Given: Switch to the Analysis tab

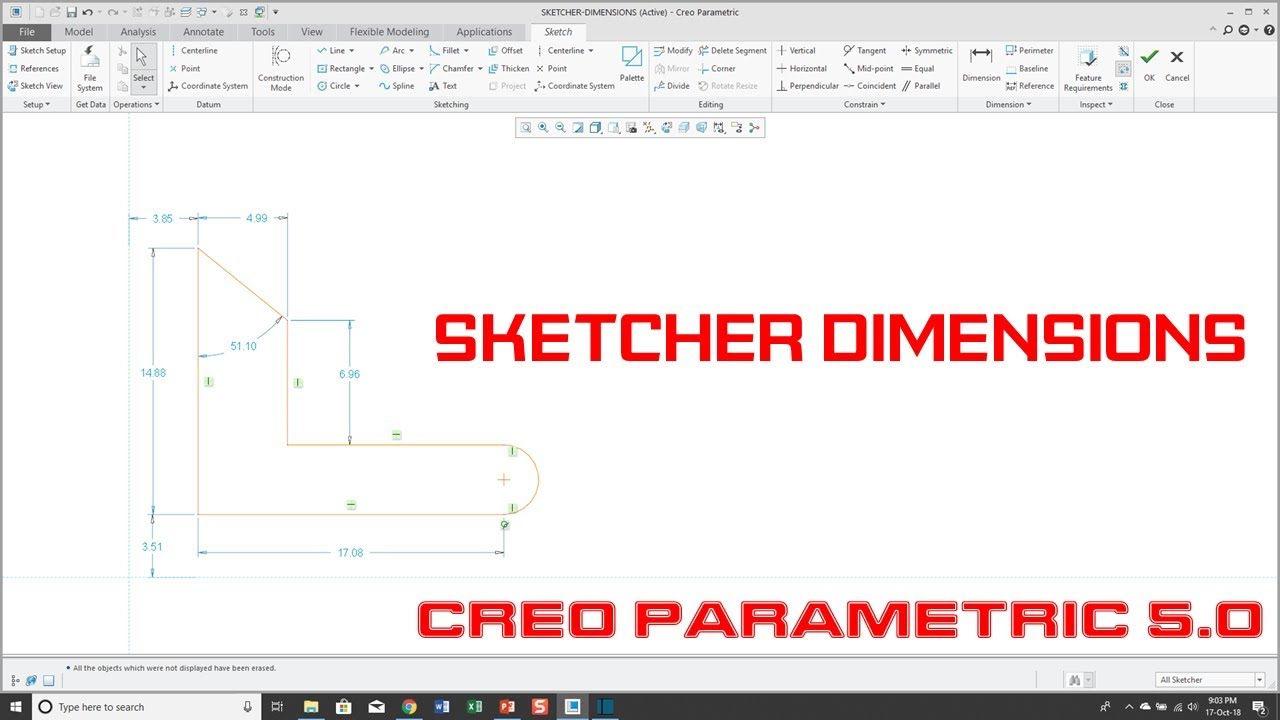Looking at the screenshot, I should (138, 32).
